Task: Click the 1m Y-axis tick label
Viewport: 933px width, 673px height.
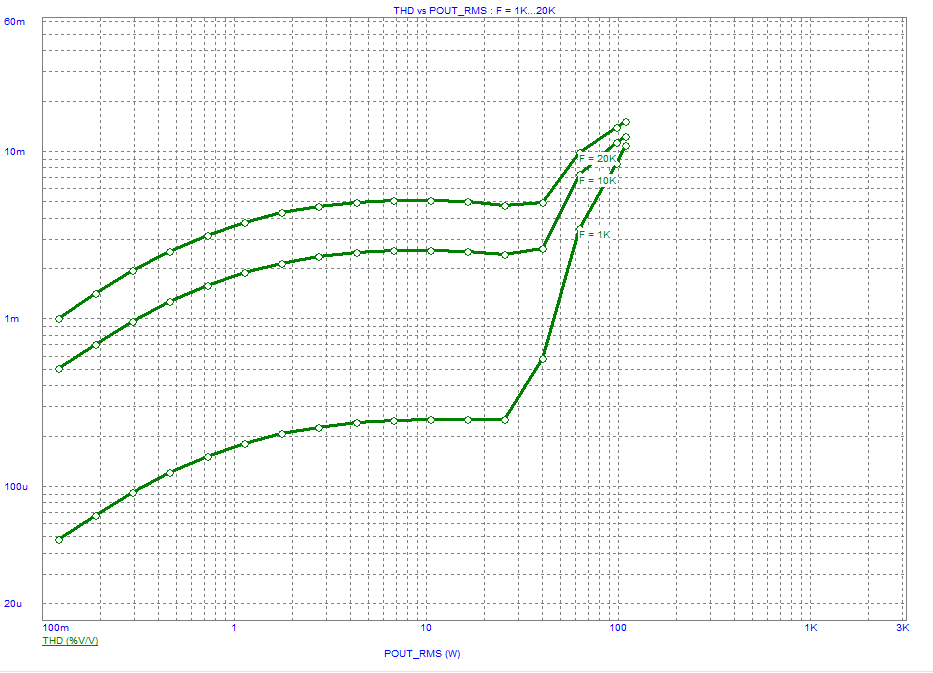Action: click(x=12, y=319)
